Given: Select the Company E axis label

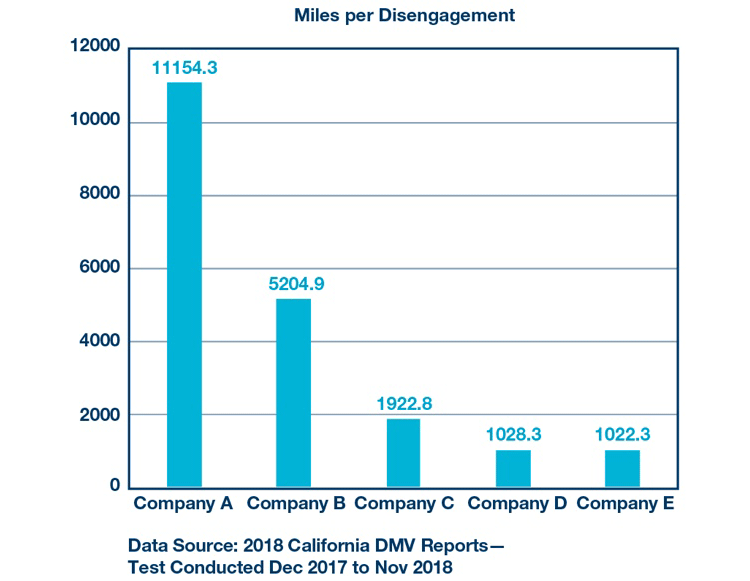Looking at the screenshot, I should point(626,503).
